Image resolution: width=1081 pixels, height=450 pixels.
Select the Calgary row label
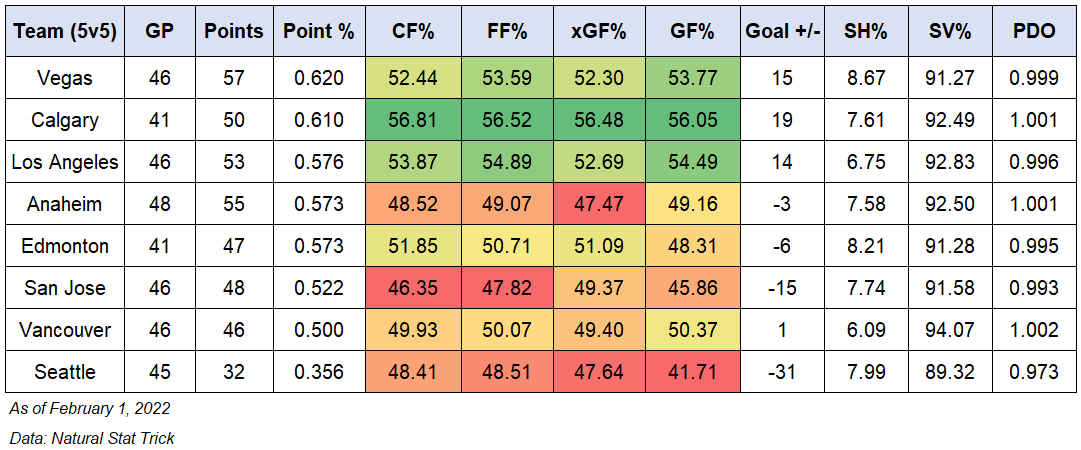[65, 120]
